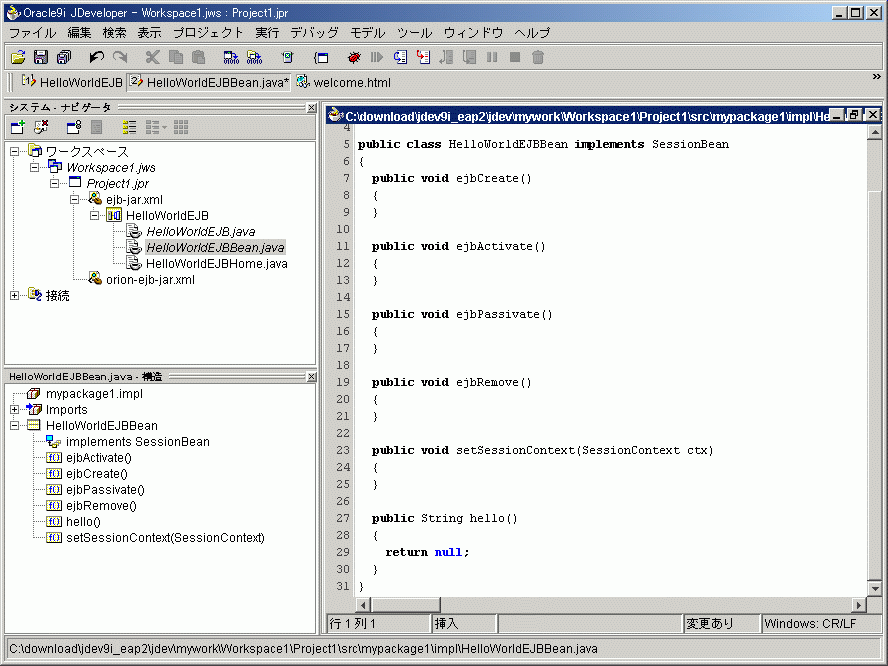The image size is (888, 666).
Task: Select orion-ejb-jar.xml in navigator tree
Action: pos(150,280)
